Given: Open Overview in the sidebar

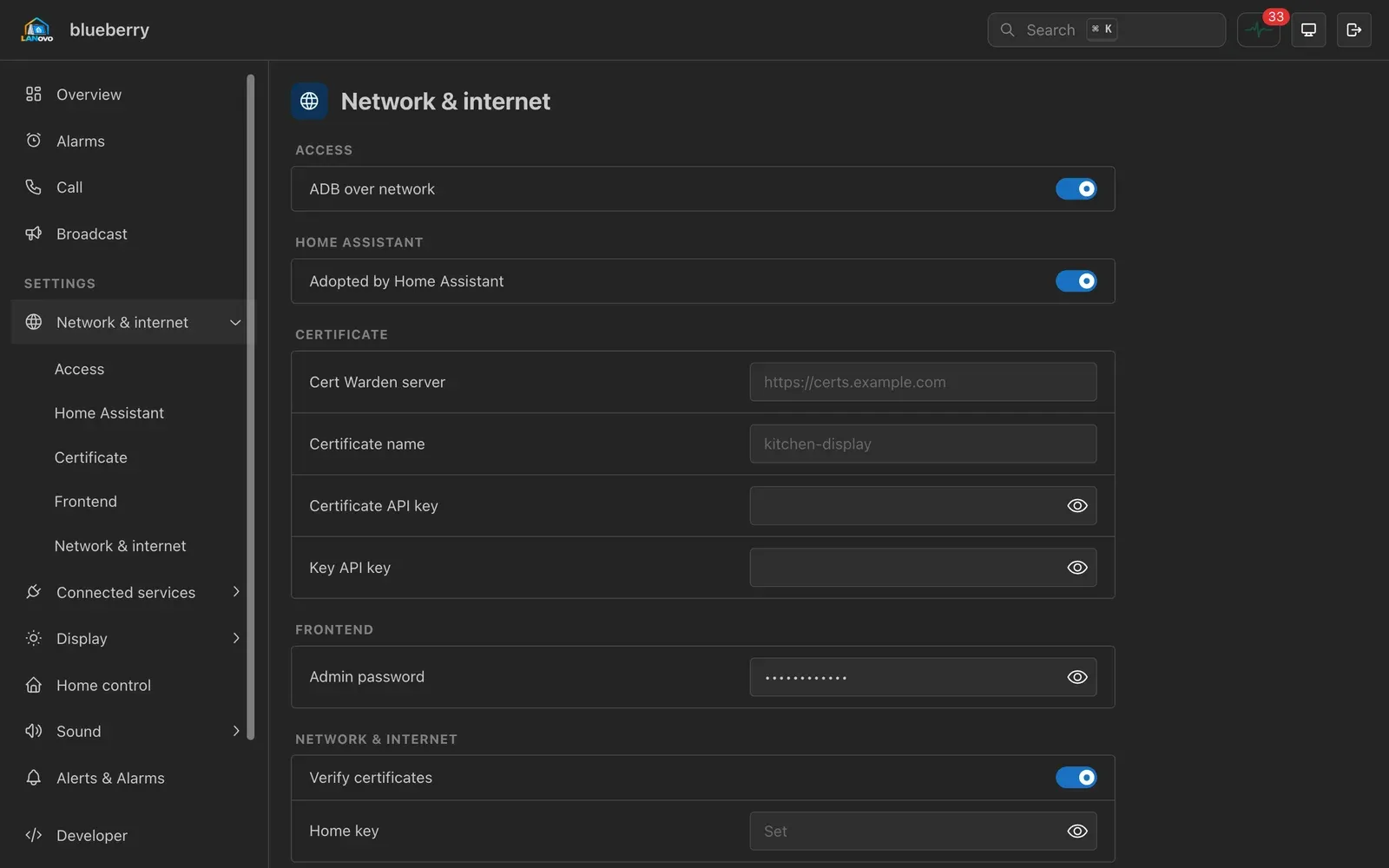Looking at the screenshot, I should [x=128, y=94].
